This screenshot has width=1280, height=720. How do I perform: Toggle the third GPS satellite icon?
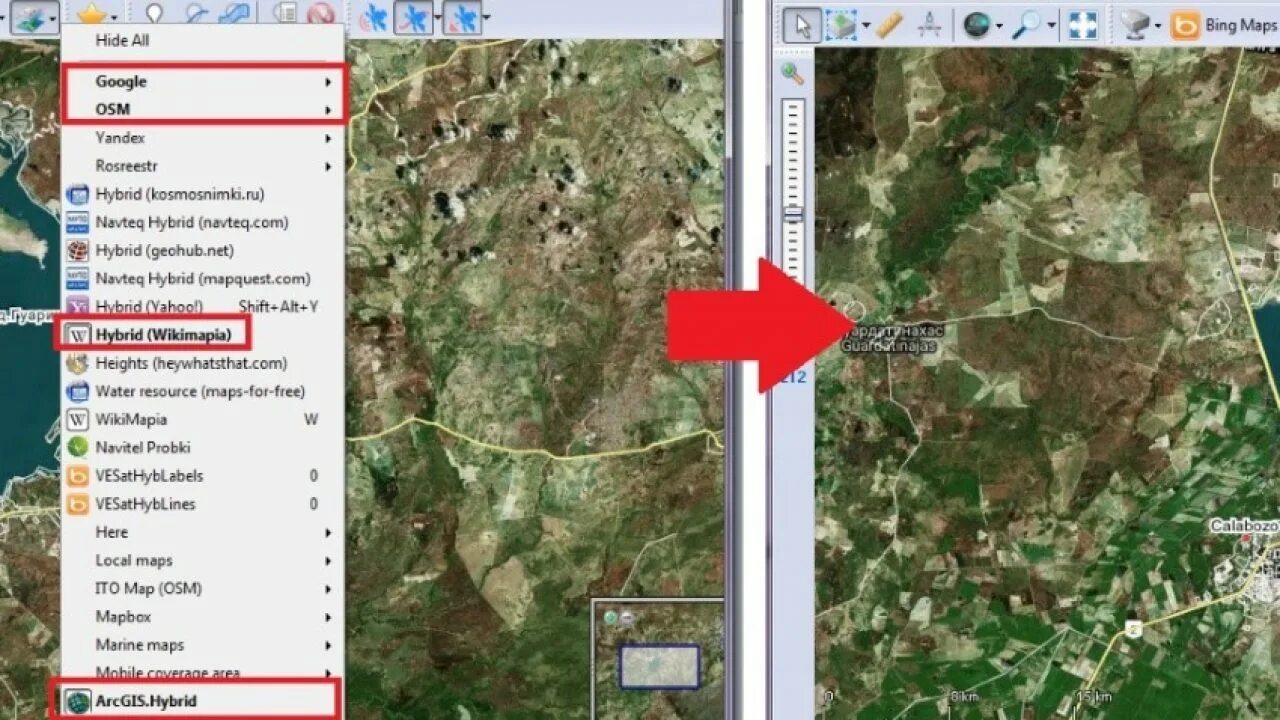pos(461,17)
